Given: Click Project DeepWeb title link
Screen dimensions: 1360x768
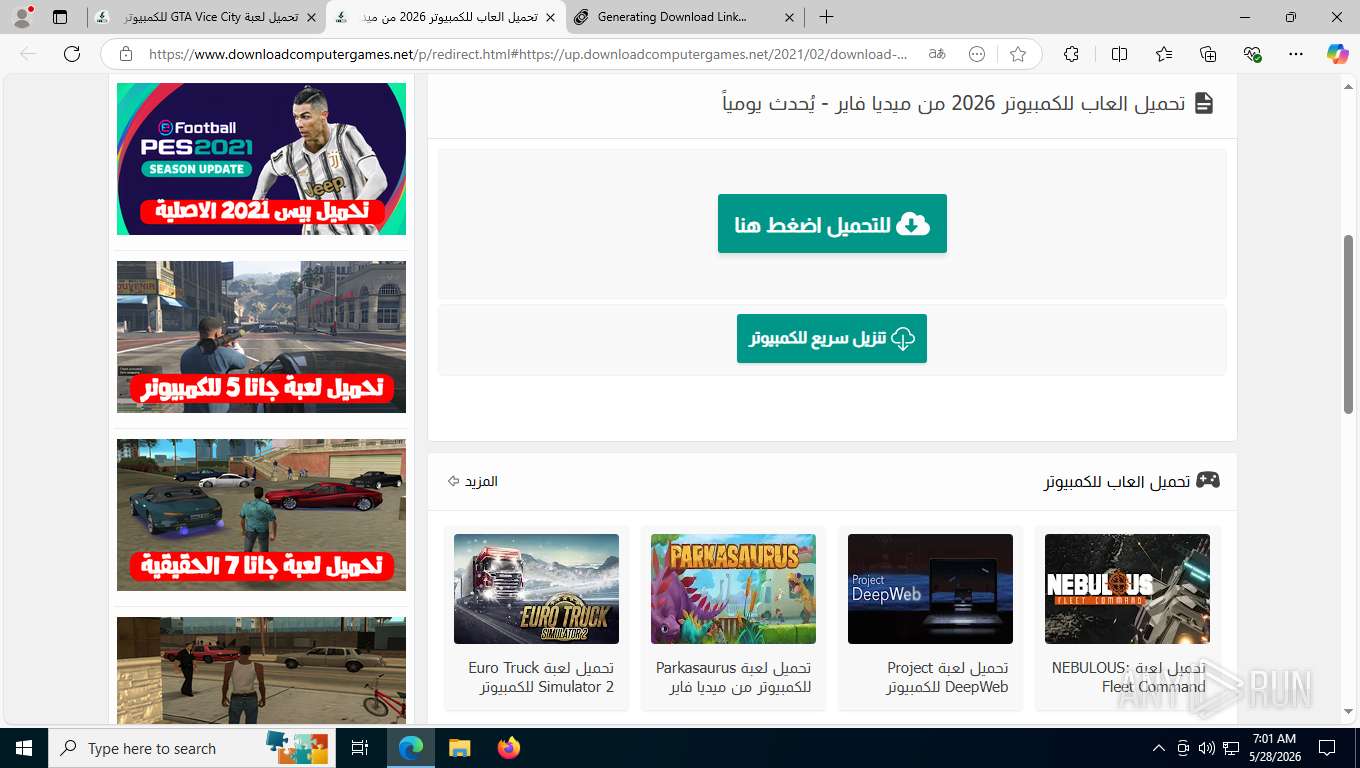Looking at the screenshot, I should pos(947,677).
